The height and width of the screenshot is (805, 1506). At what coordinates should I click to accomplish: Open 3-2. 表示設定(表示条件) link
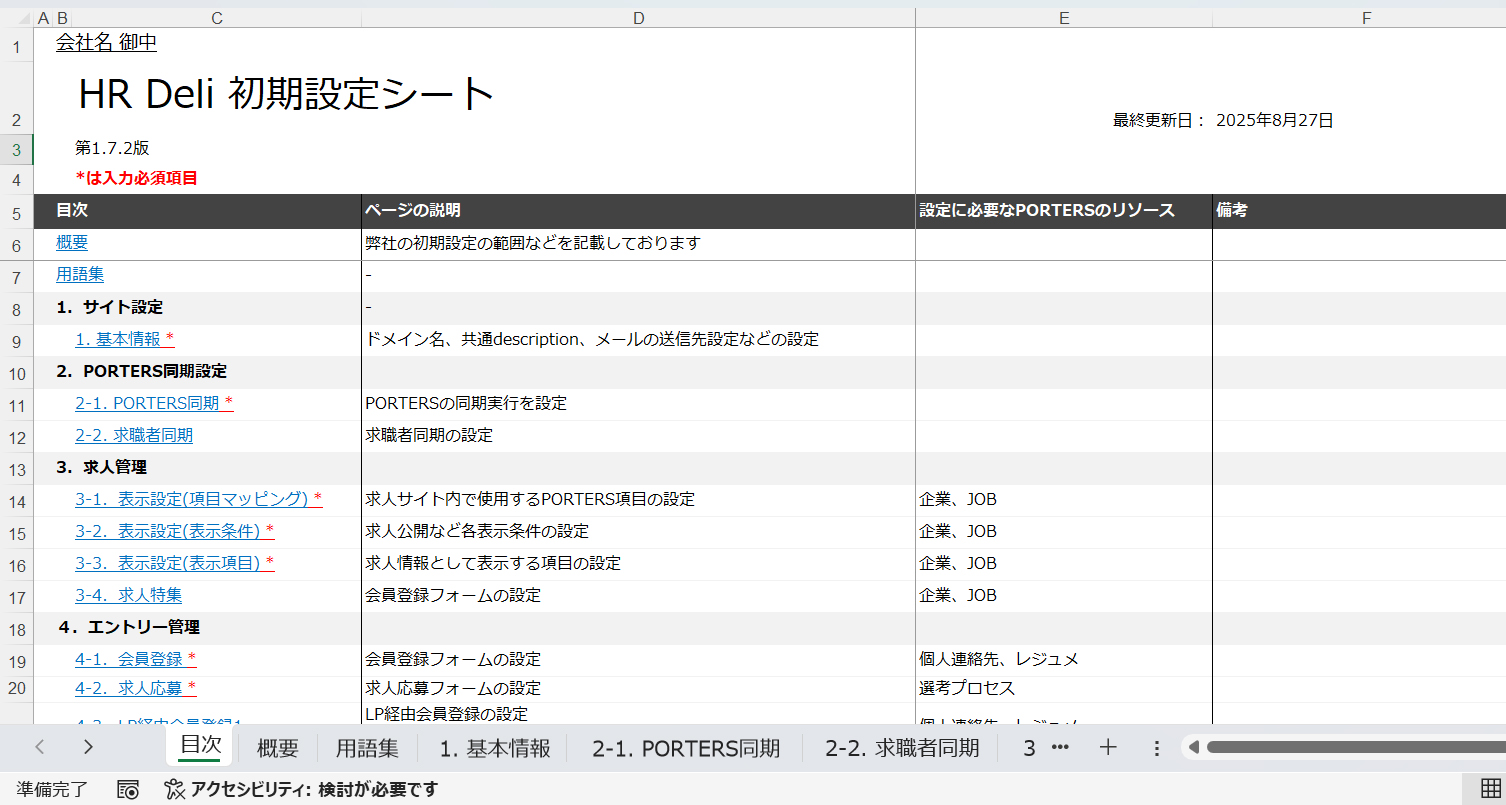pyautogui.click(x=175, y=531)
